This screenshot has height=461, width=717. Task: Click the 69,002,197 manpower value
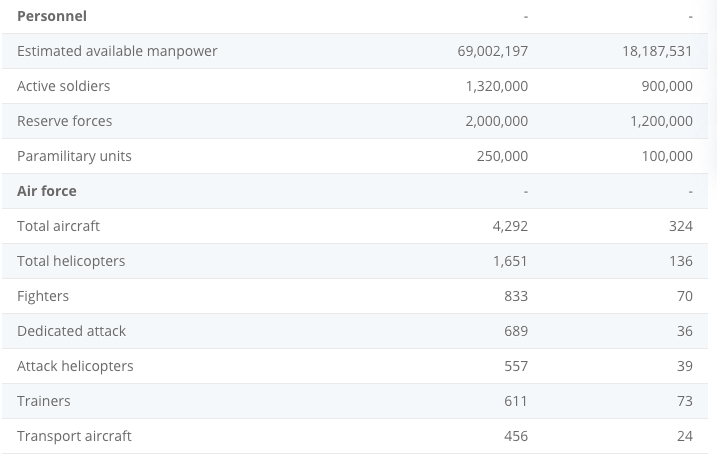point(492,51)
